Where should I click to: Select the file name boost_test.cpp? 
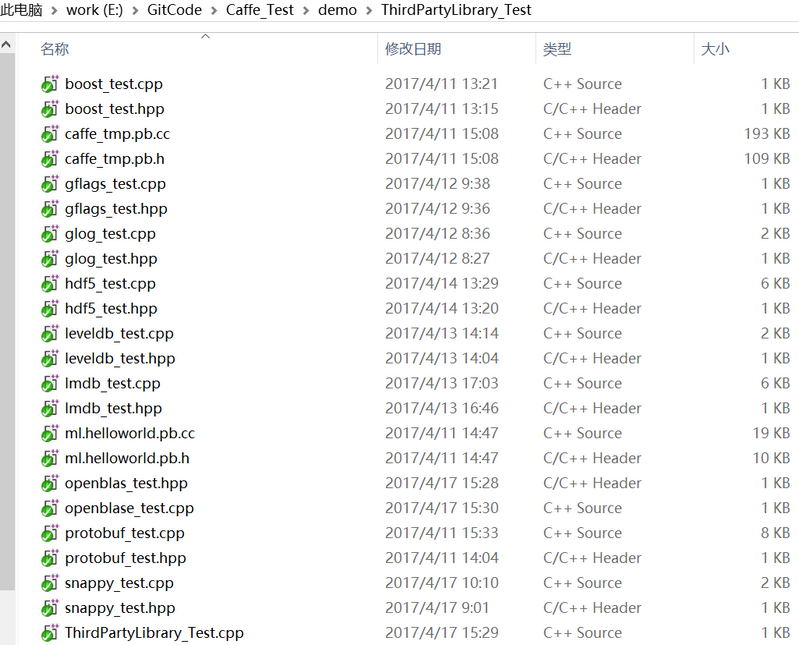pos(114,84)
